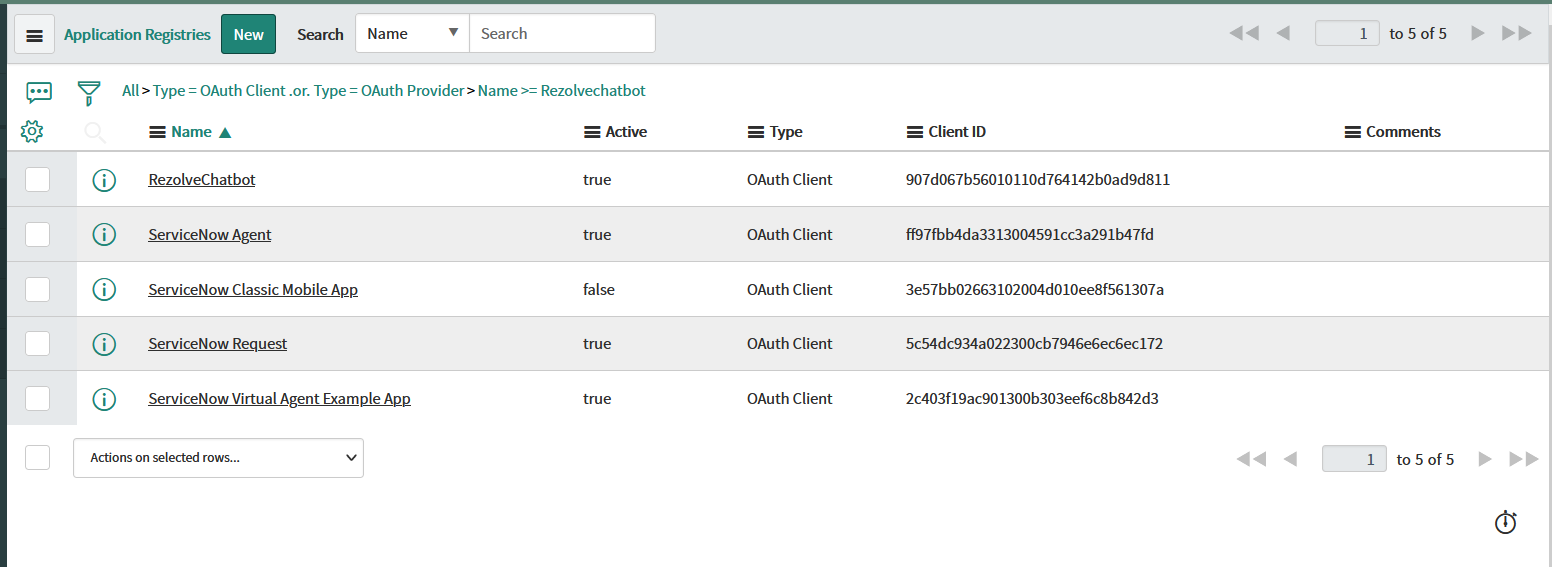The image size is (1552, 567).
Task: Open personalize list gear icon
Action: (32, 131)
